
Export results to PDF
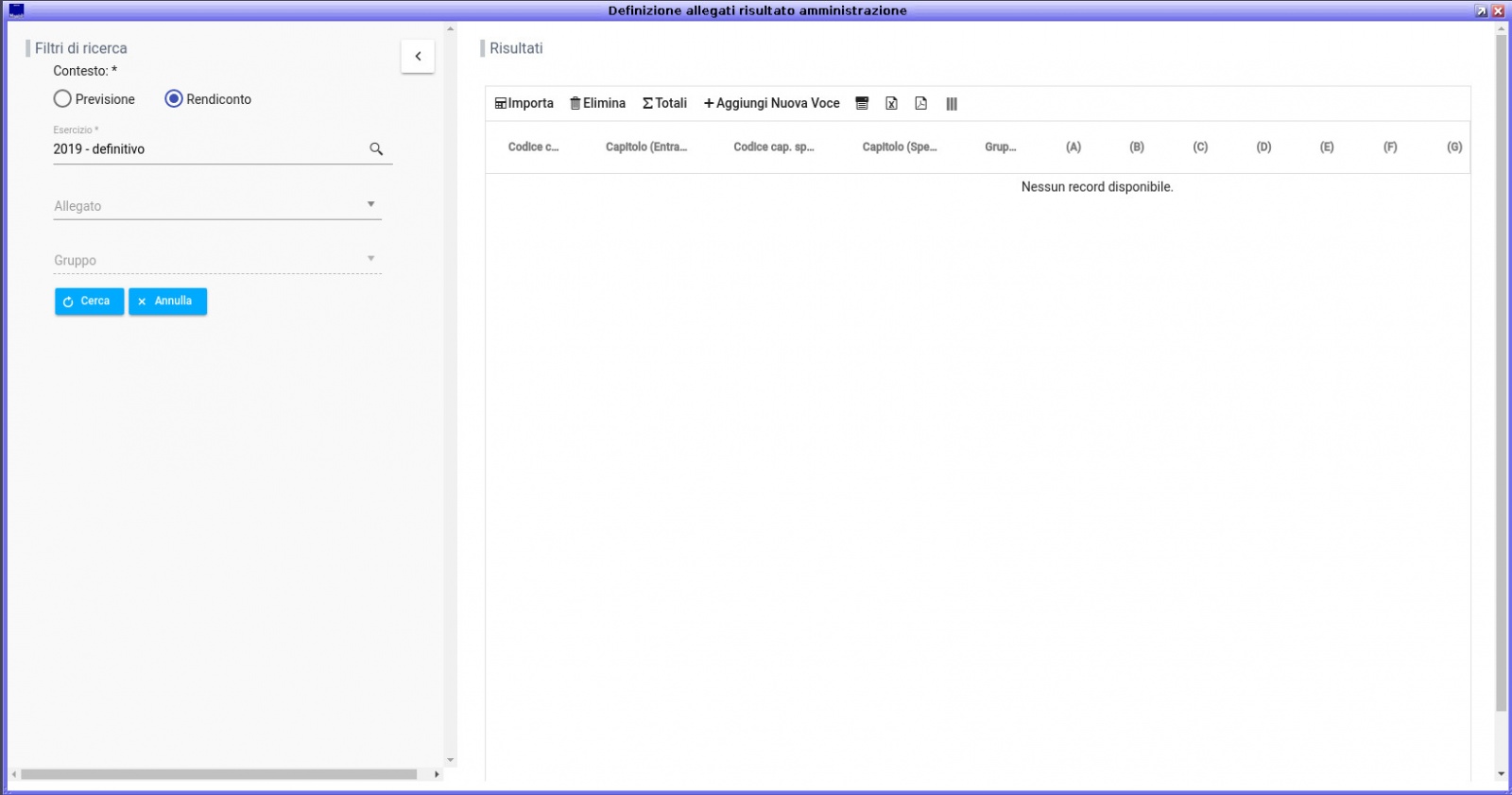click(920, 104)
